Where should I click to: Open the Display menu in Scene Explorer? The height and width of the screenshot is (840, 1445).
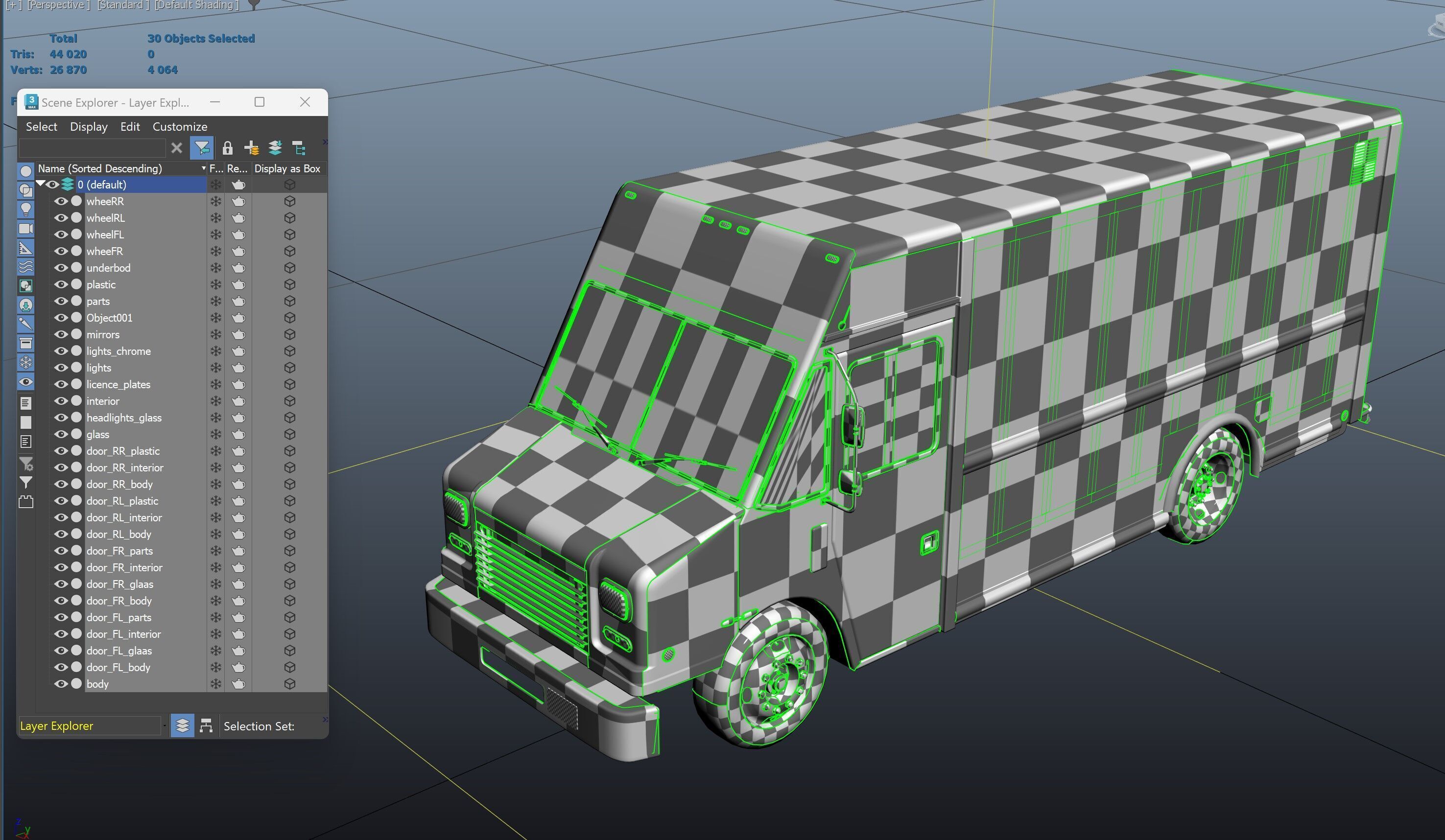point(88,127)
